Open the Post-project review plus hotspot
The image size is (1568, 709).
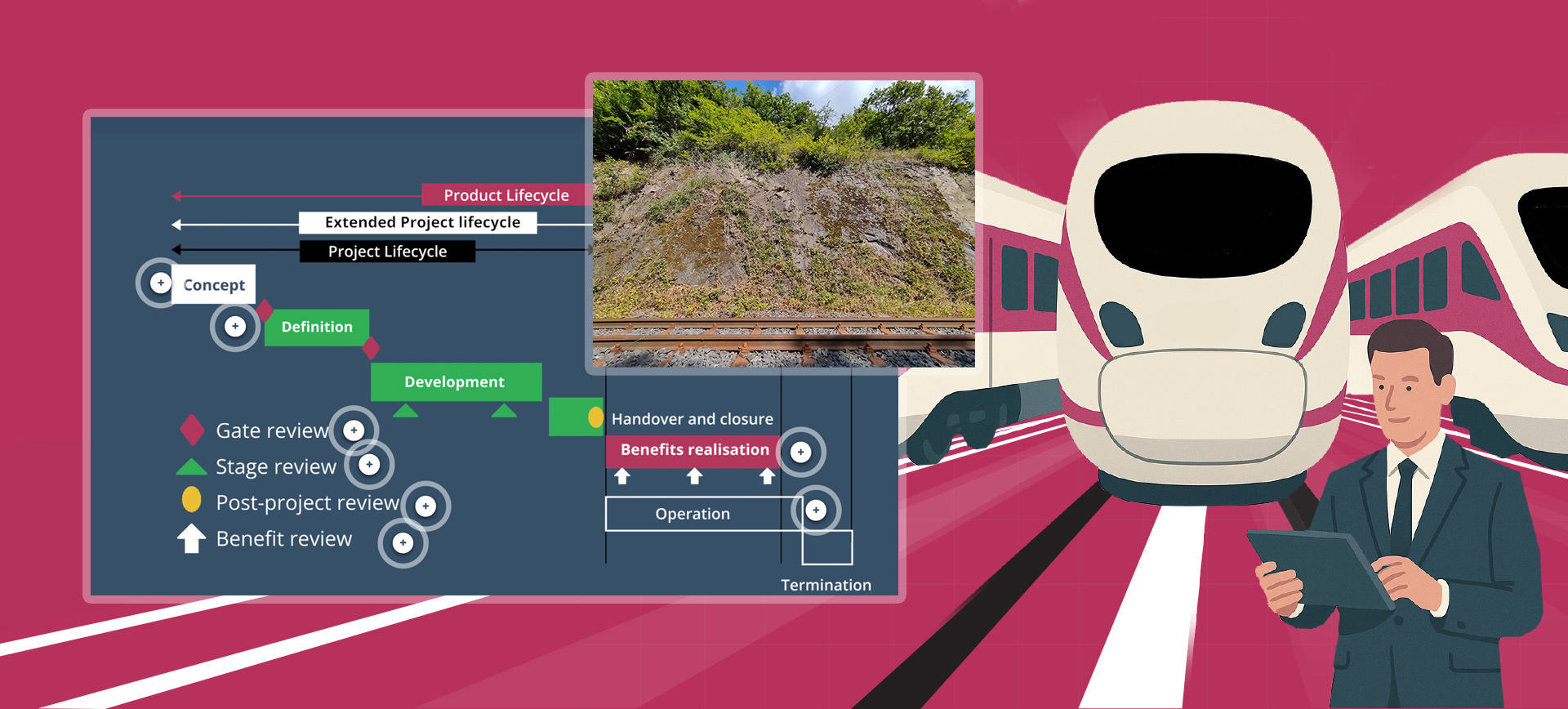coord(425,506)
